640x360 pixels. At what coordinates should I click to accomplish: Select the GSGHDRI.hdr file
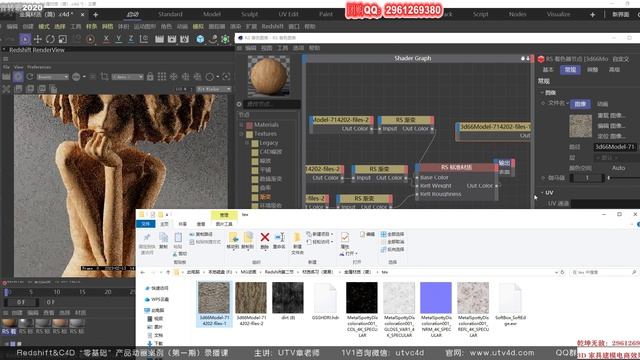click(325, 301)
